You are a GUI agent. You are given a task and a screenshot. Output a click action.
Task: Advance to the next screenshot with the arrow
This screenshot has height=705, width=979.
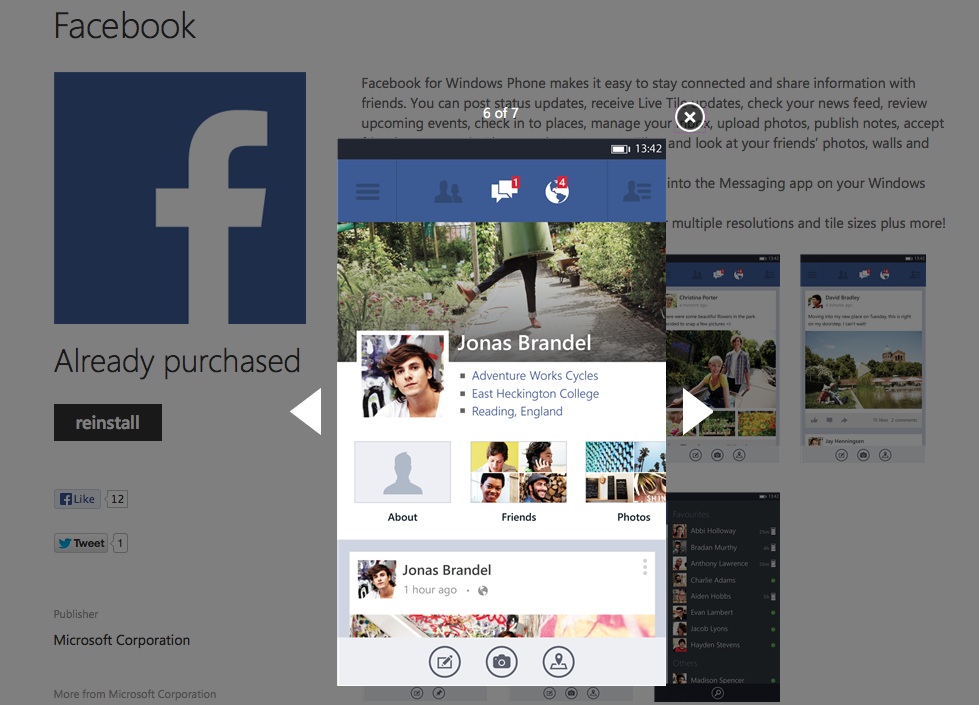pos(693,411)
